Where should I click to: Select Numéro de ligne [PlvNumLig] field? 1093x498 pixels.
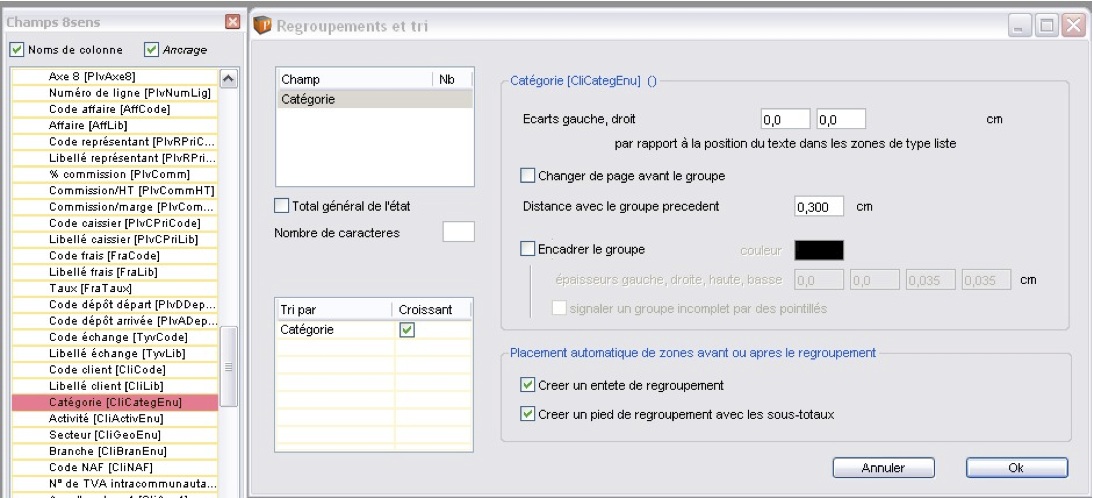tap(115, 93)
